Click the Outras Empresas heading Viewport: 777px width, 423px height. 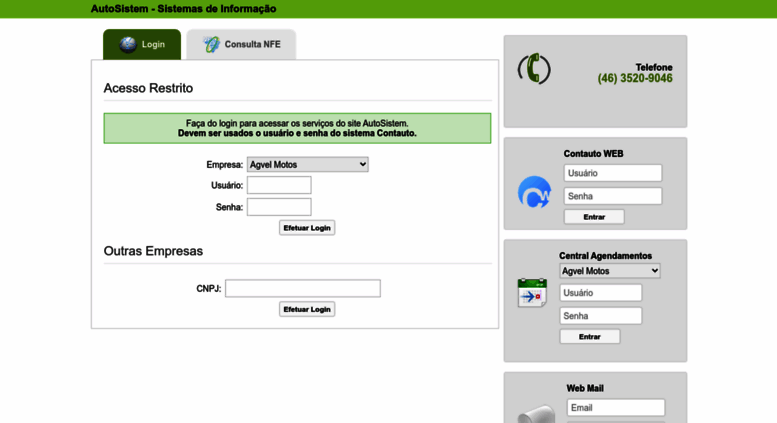click(x=153, y=251)
